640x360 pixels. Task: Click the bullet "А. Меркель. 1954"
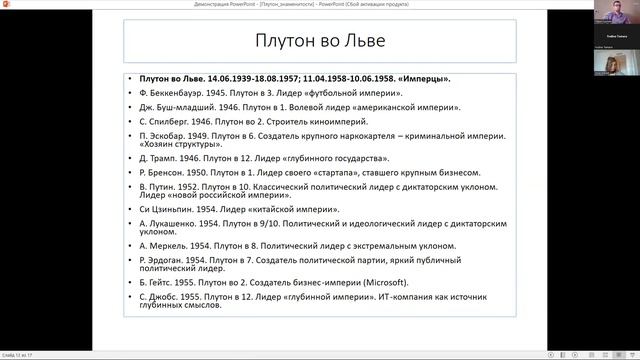click(298, 246)
